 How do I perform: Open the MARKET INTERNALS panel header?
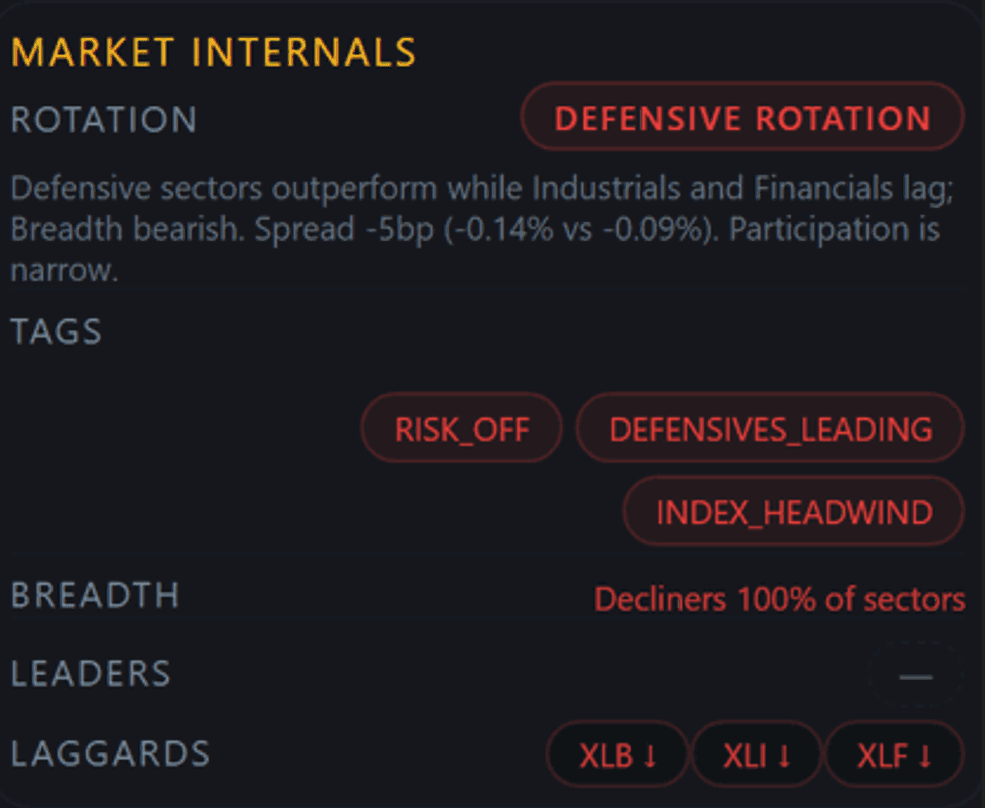coord(216,50)
